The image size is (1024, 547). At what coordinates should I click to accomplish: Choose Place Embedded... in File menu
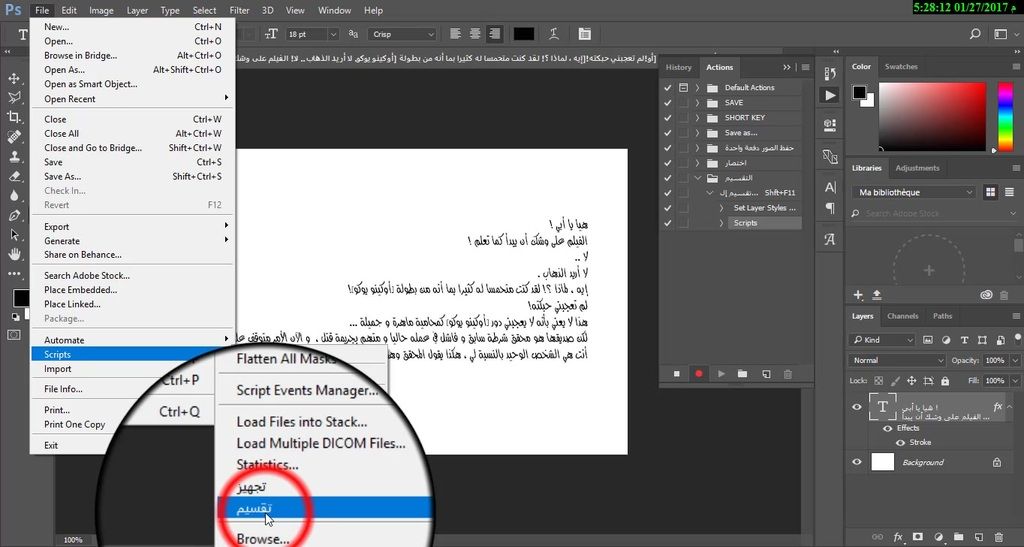coord(133,290)
